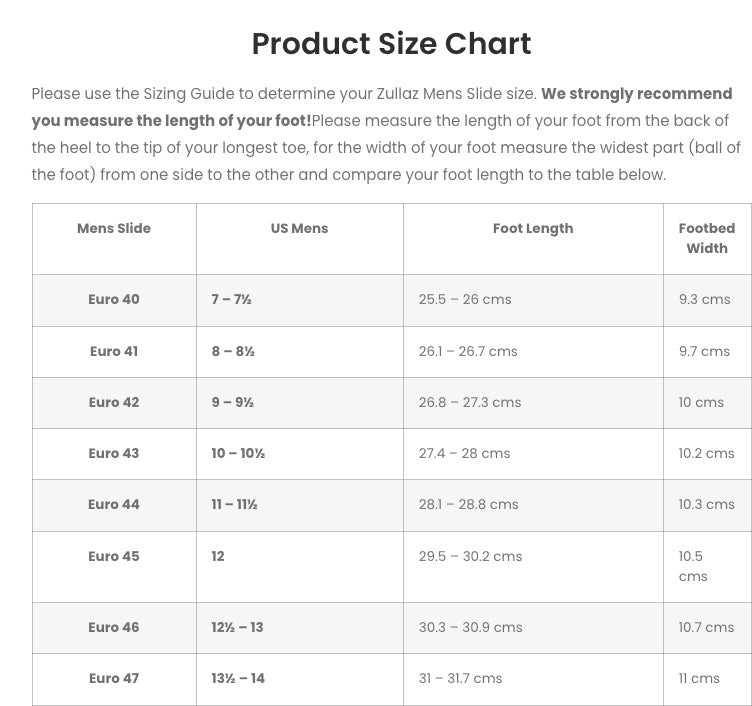Click the Footbed Width column header
This screenshot has width=752, height=706.
click(x=706, y=238)
